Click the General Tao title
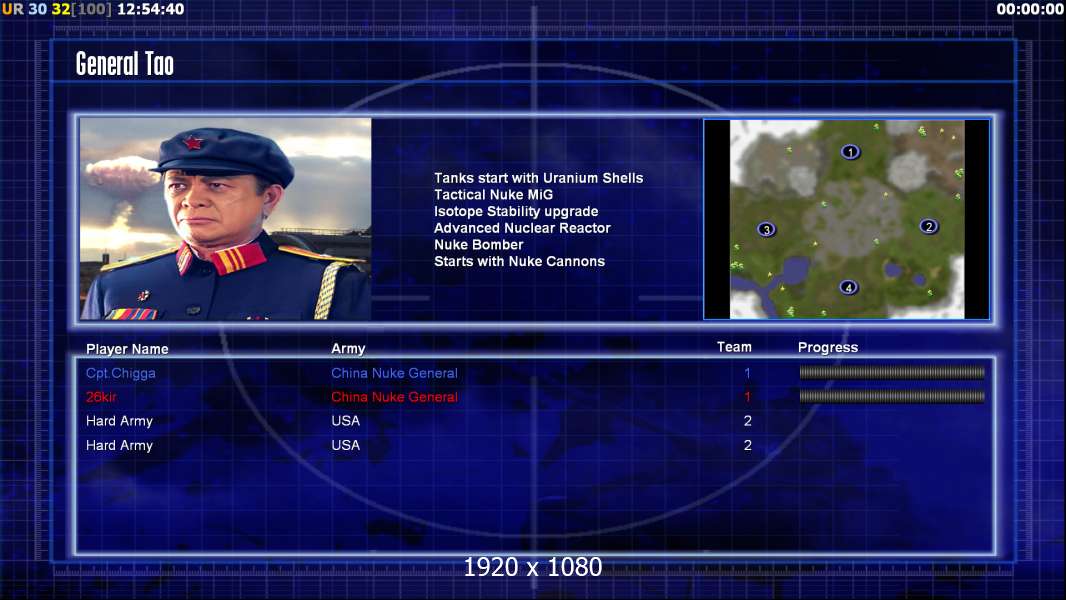1066x600 pixels. [x=124, y=64]
